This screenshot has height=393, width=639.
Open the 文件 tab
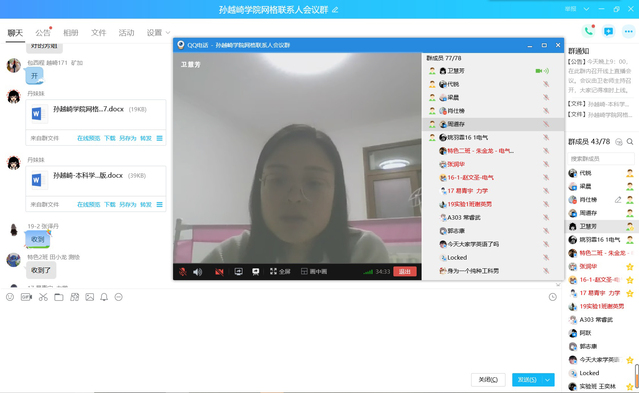[98, 33]
